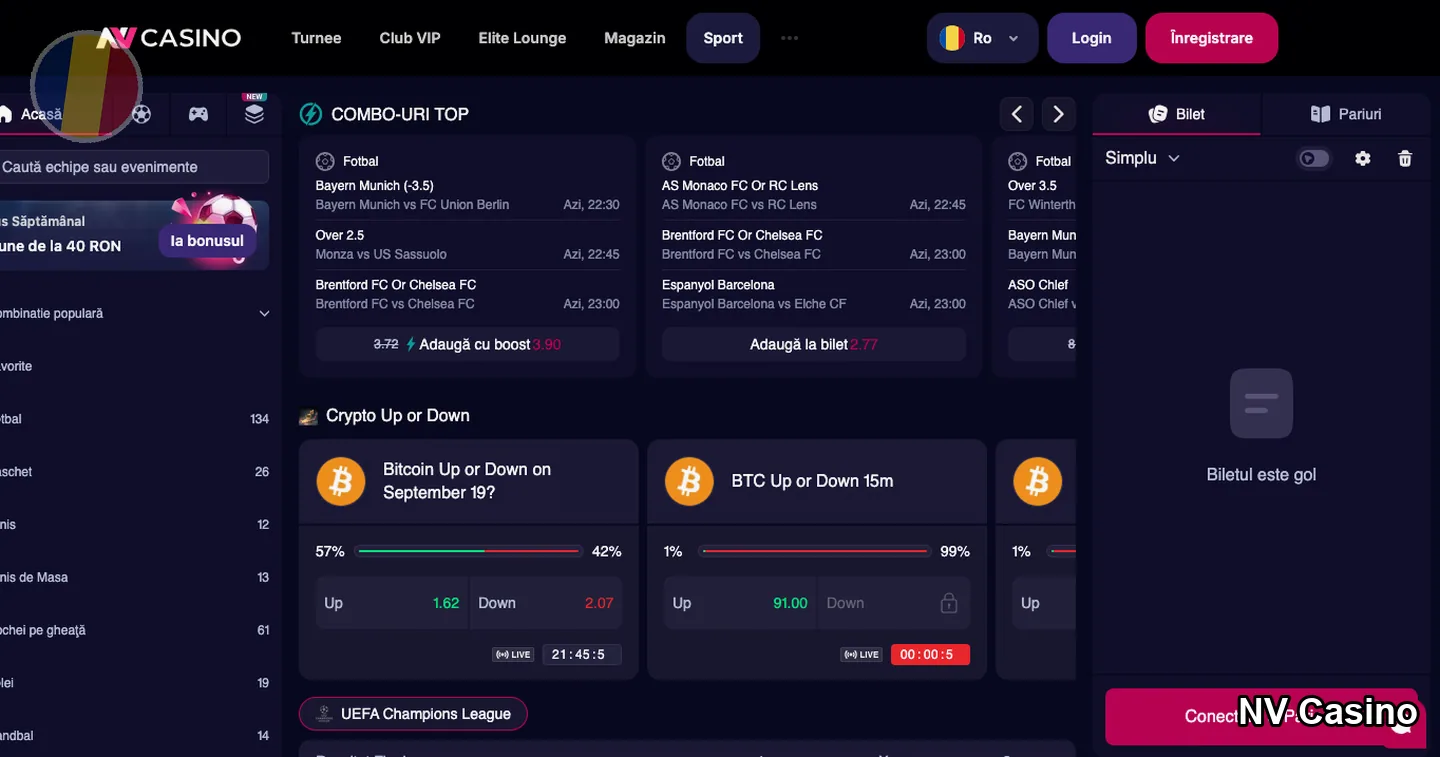The height and width of the screenshot is (757, 1440).
Task: Click the red 00:00:5 countdown timer
Action: point(930,655)
